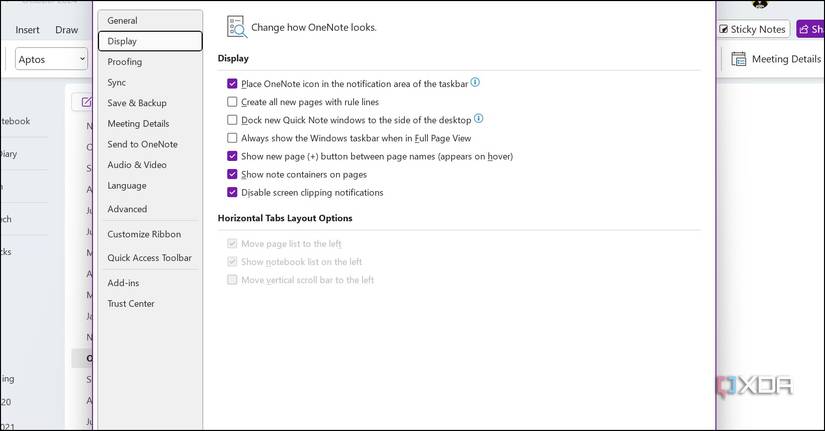
Task: Click info icon beside notification area taskbar option
Action: coord(475,82)
